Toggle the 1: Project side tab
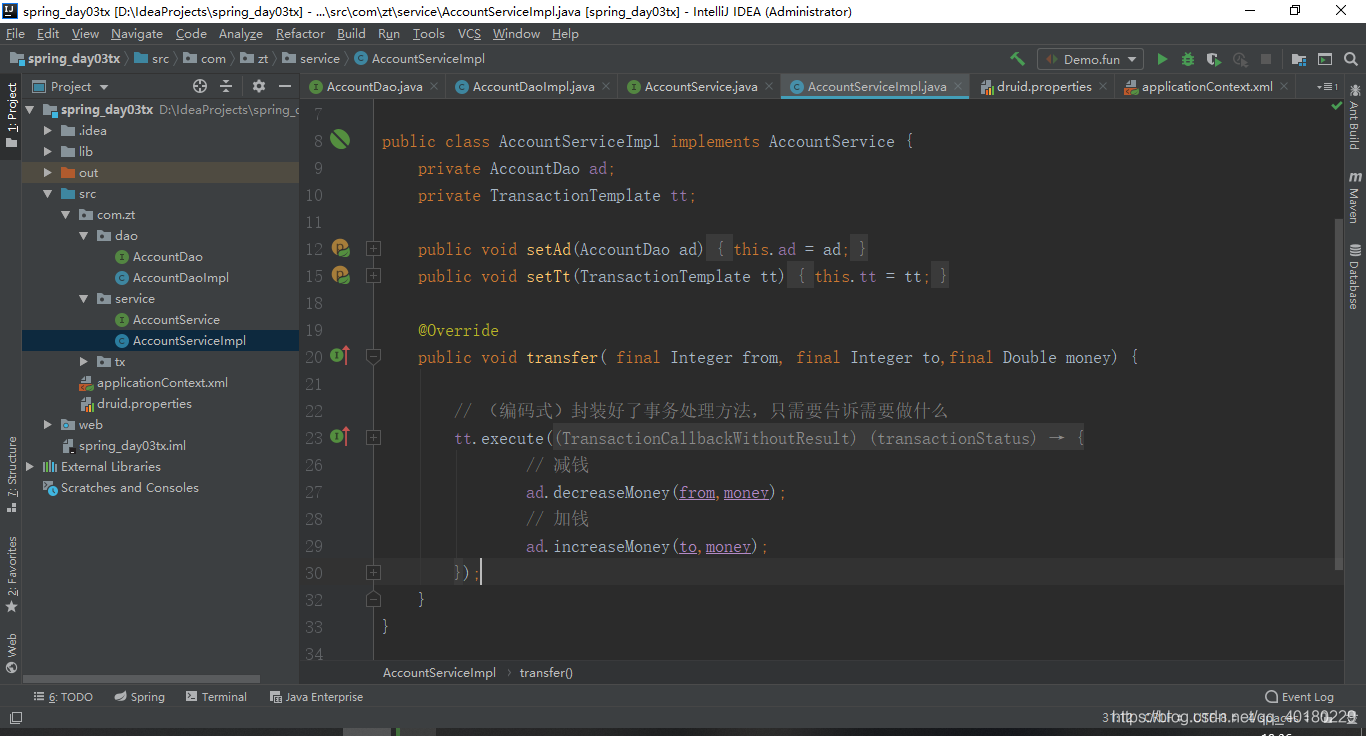1366x736 pixels. click(x=12, y=115)
